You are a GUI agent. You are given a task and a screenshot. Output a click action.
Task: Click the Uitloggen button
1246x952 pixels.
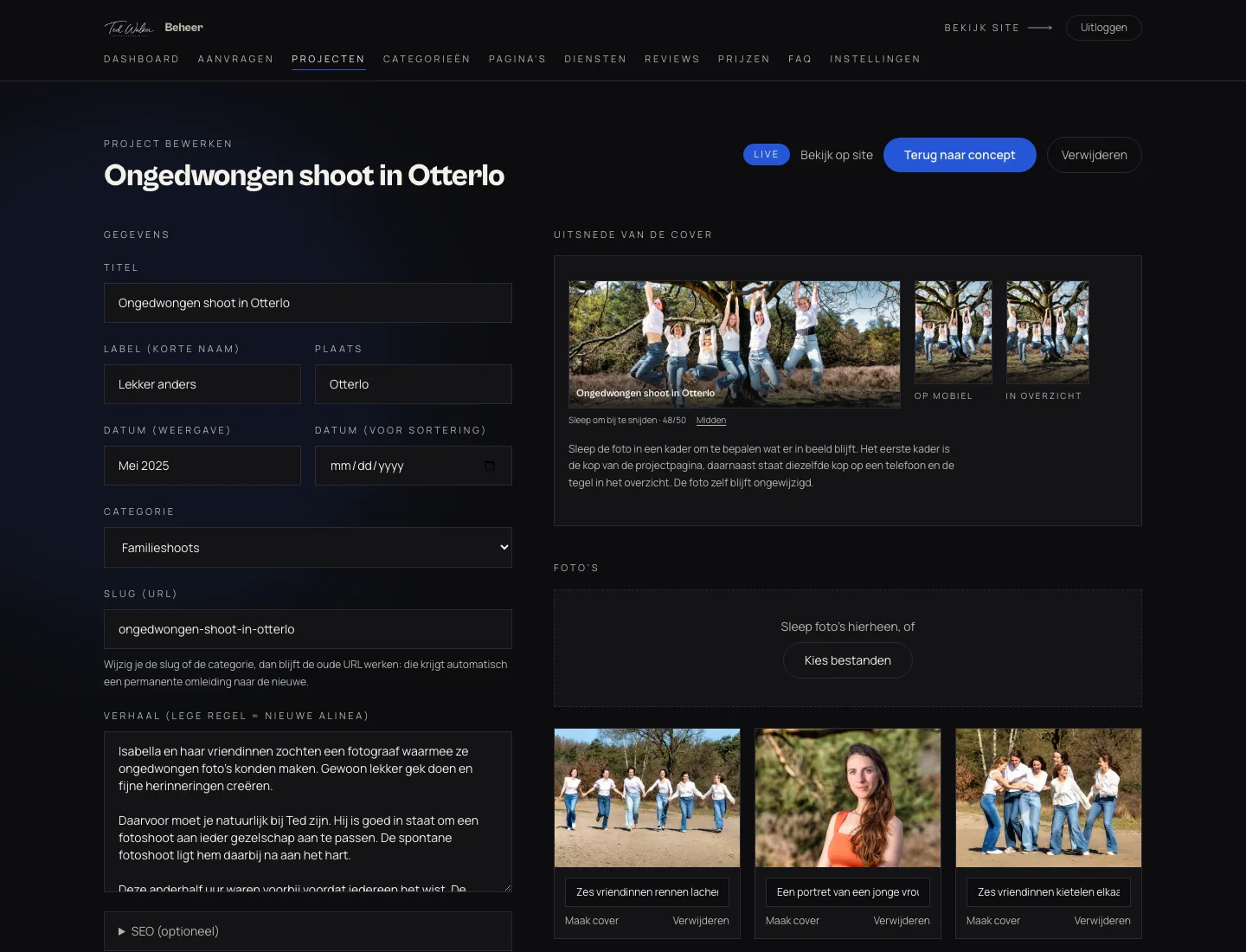click(x=1104, y=28)
